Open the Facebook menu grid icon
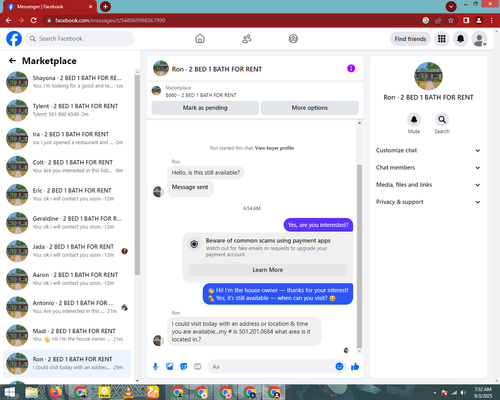500x400 pixels. tap(442, 39)
